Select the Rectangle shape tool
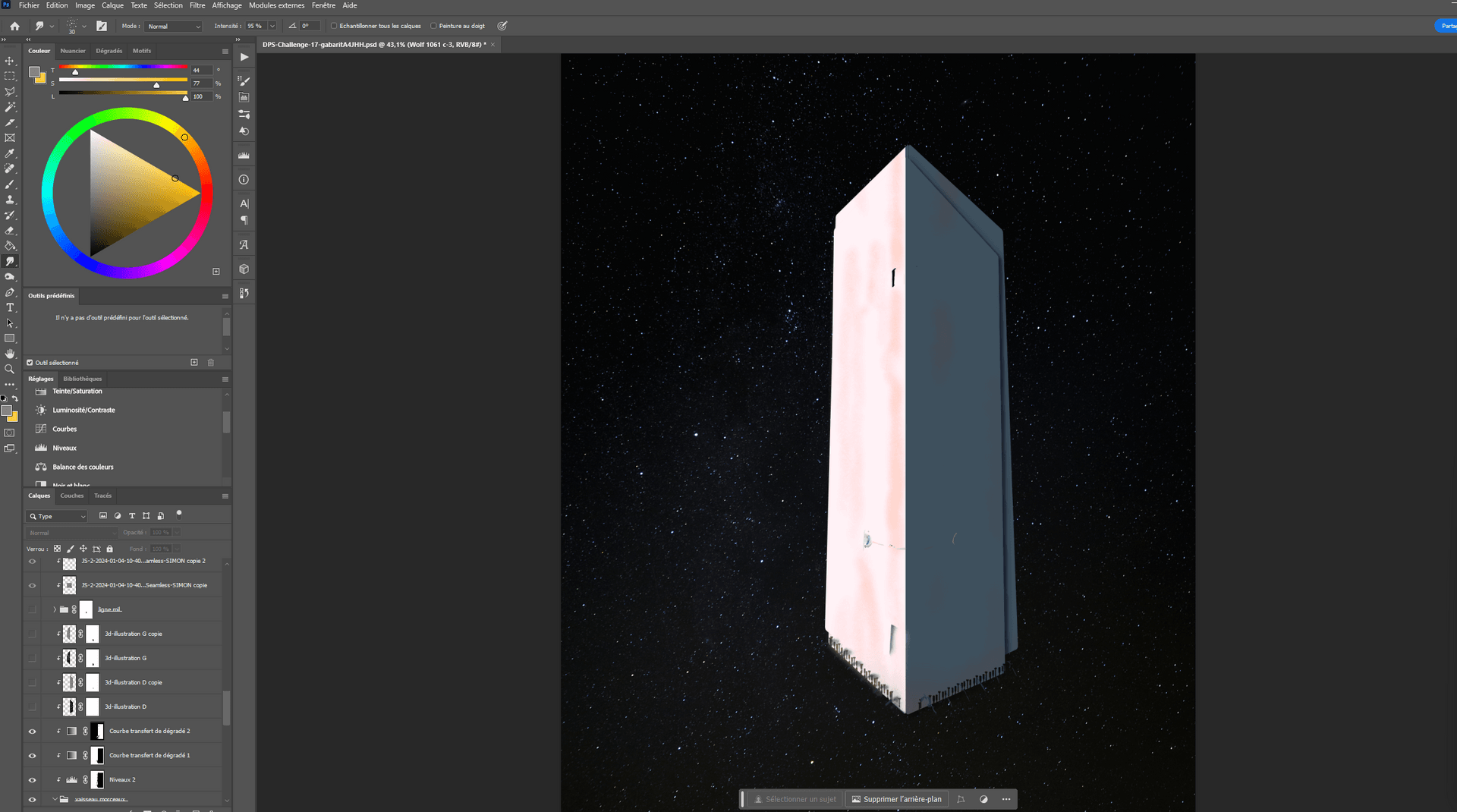 tap(10, 338)
